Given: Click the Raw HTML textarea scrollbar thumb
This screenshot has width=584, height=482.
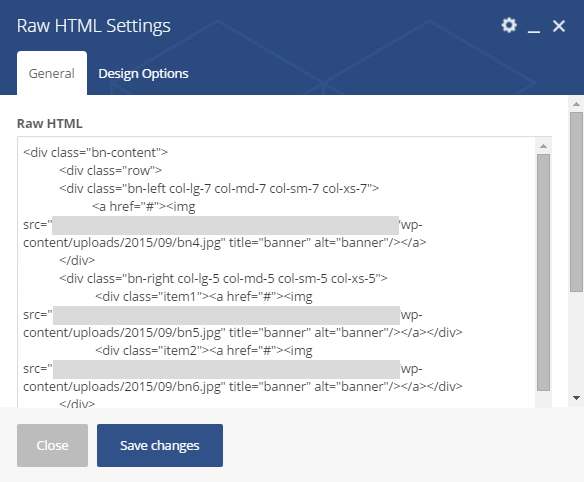Looking at the screenshot, I should [543, 272].
